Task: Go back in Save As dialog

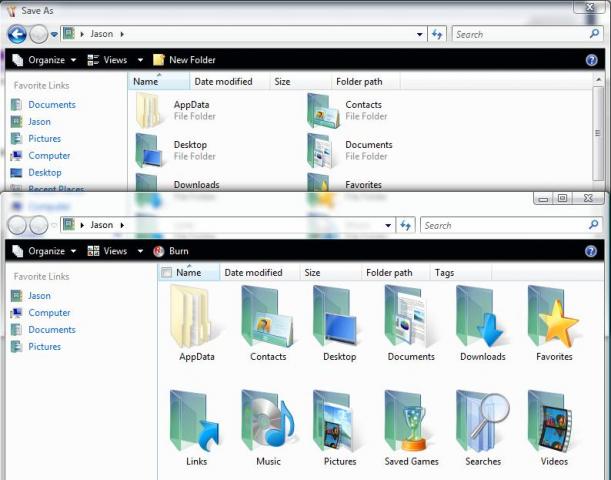Action: (x=17, y=34)
